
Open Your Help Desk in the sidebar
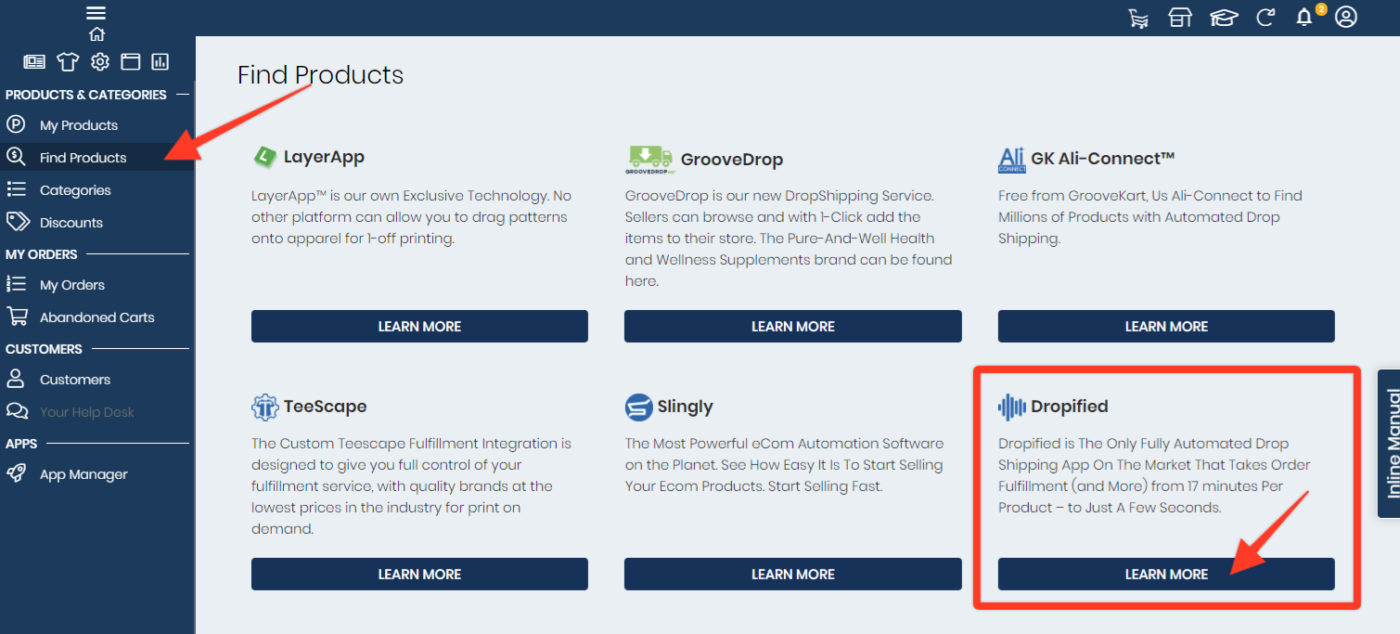97,412
